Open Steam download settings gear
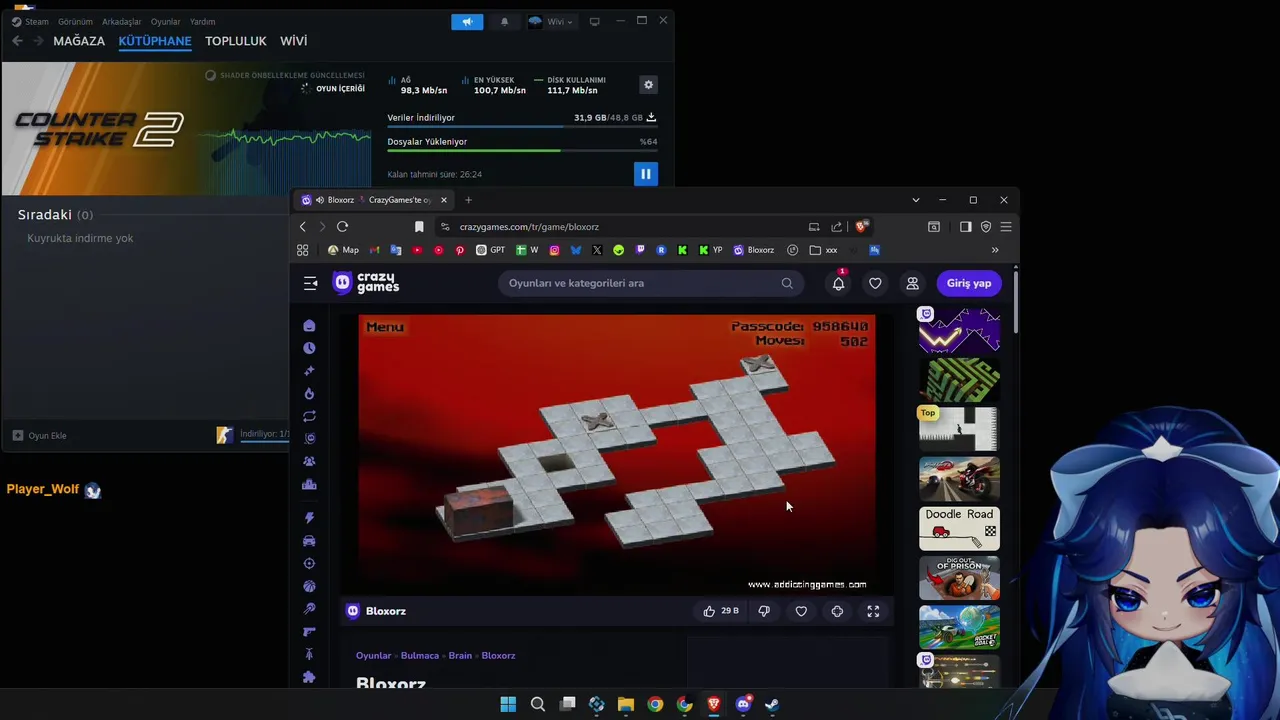 pos(648,85)
